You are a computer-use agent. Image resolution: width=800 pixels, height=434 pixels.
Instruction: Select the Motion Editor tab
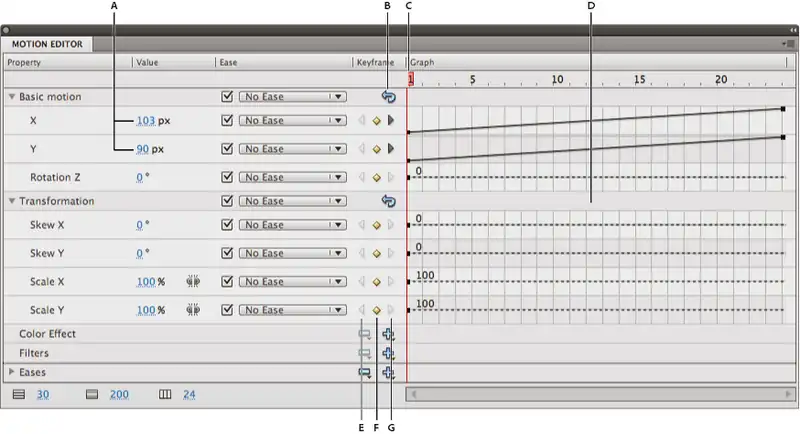coord(47,44)
